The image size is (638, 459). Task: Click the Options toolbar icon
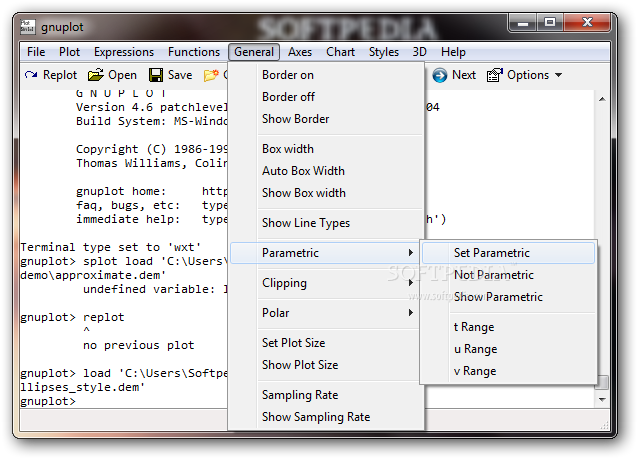pyautogui.click(x=495, y=75)
